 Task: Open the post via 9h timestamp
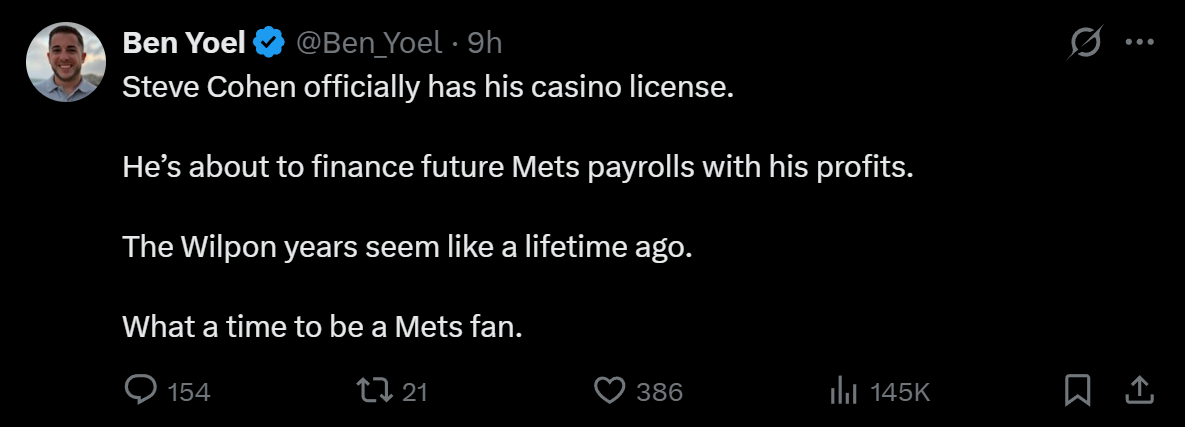point(484,43)
